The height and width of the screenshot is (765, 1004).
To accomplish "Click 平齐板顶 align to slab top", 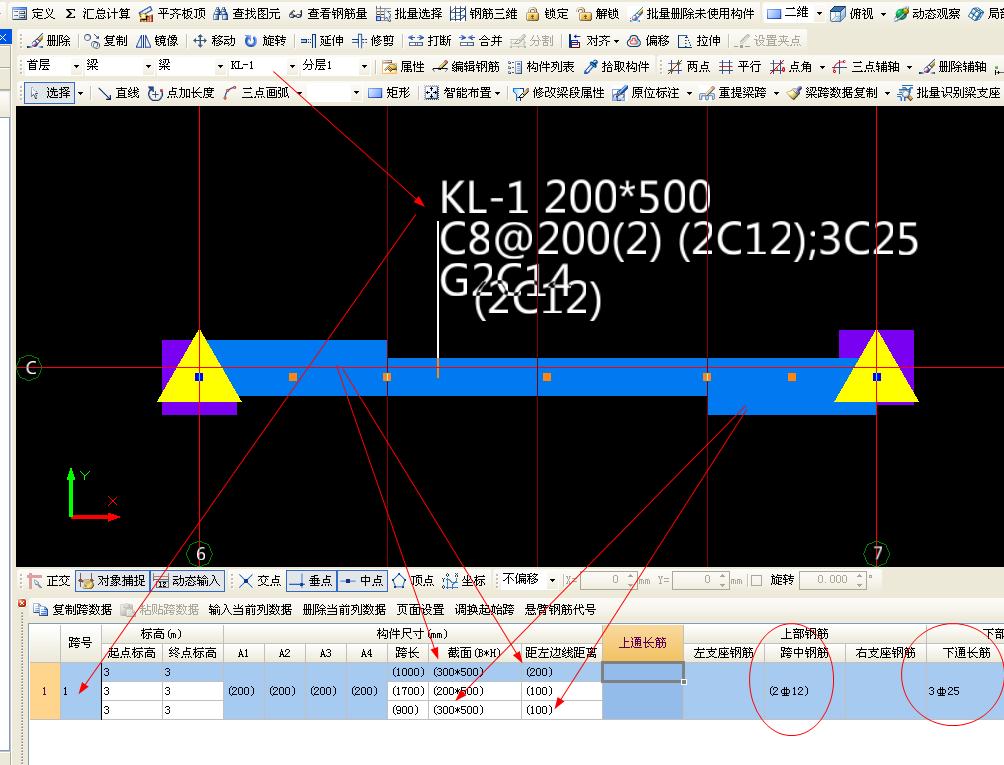I will [x=173, y=13].
